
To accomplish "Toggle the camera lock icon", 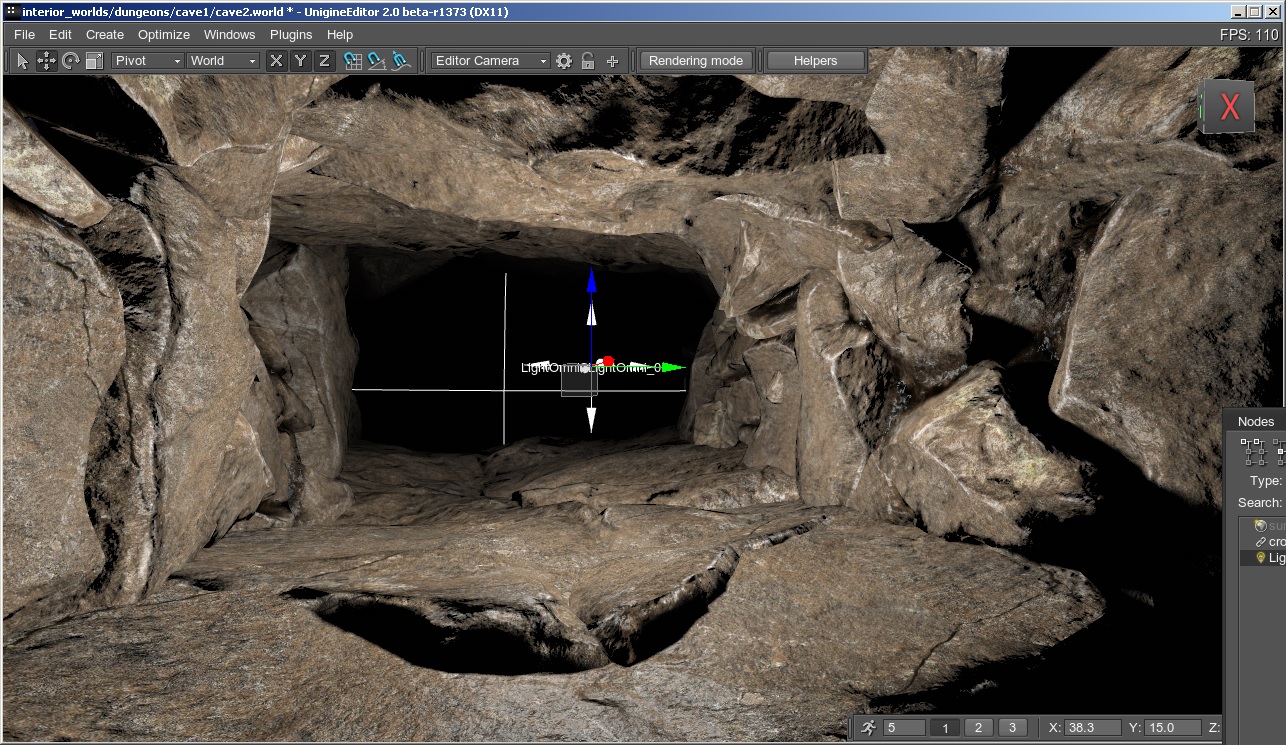I will pyautogui.click(x=588, y=61).
